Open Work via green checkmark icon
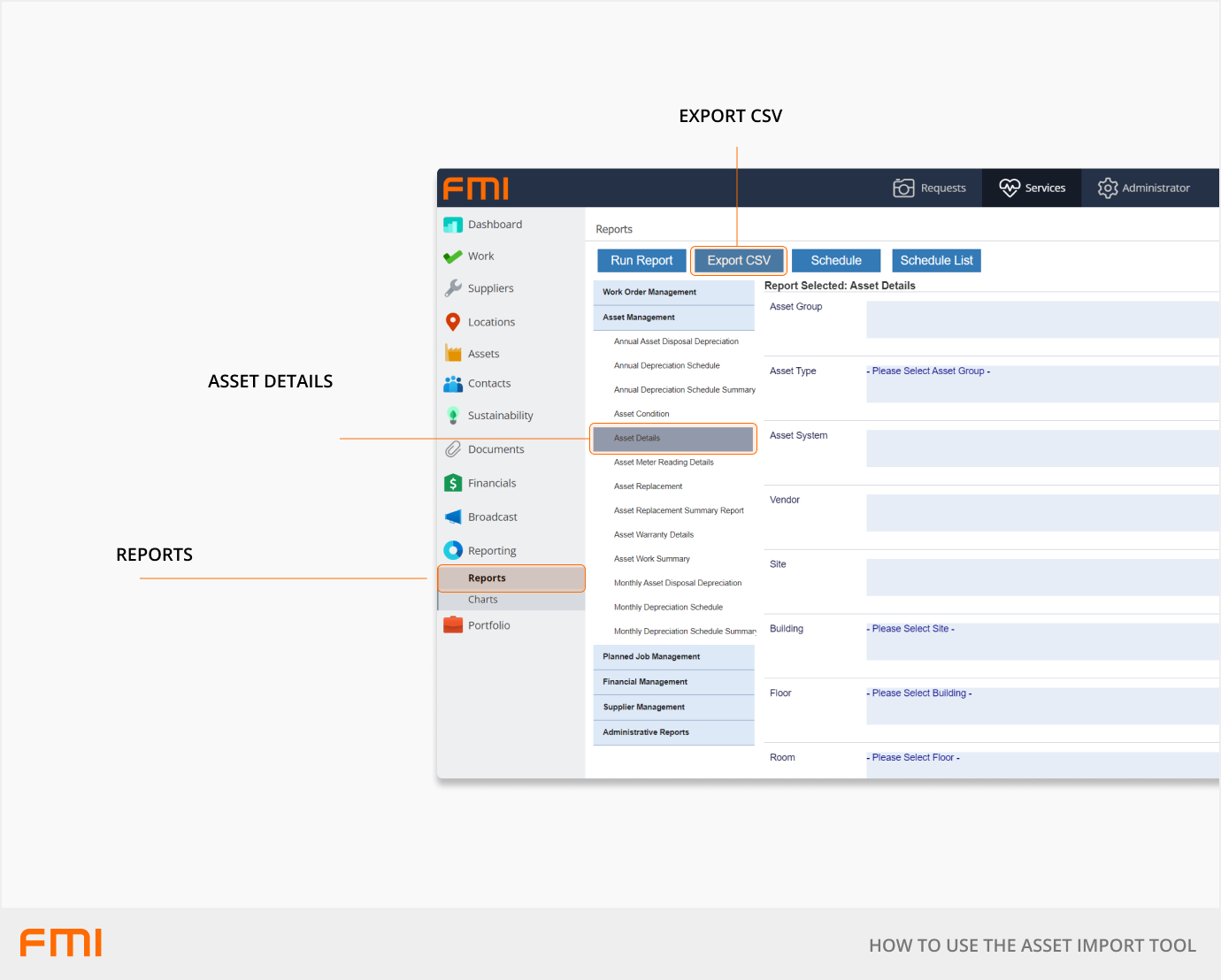 tap(453, 256)
